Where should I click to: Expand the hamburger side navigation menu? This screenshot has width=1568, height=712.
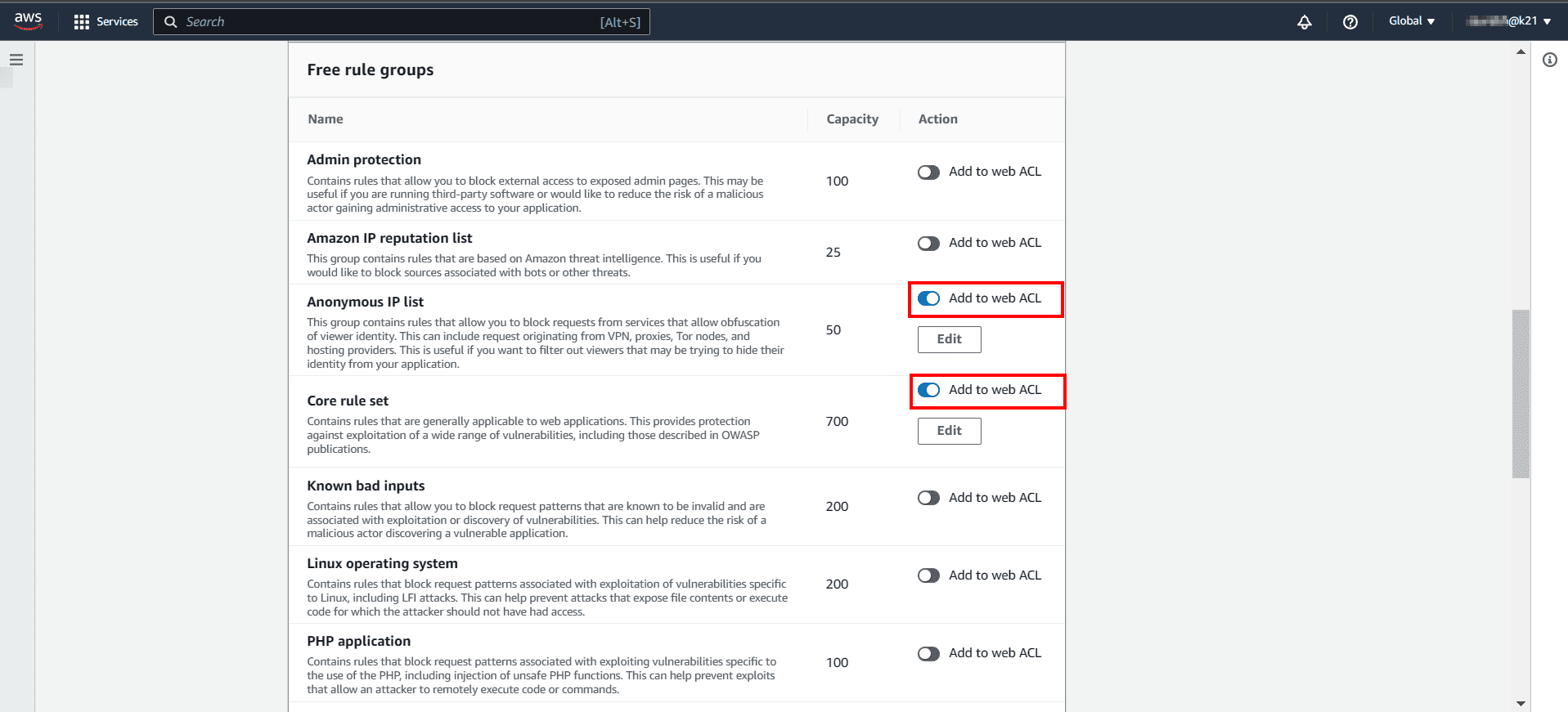tap(16, 60)
